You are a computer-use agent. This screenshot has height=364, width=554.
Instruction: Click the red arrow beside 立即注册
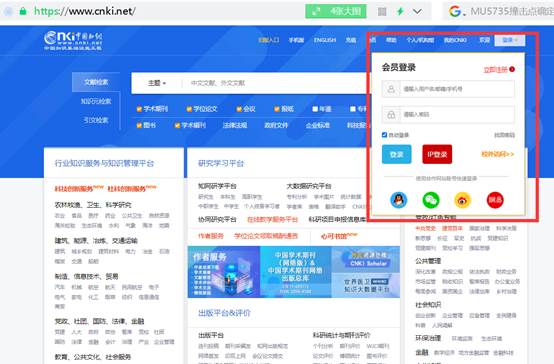tap(512, 69)
